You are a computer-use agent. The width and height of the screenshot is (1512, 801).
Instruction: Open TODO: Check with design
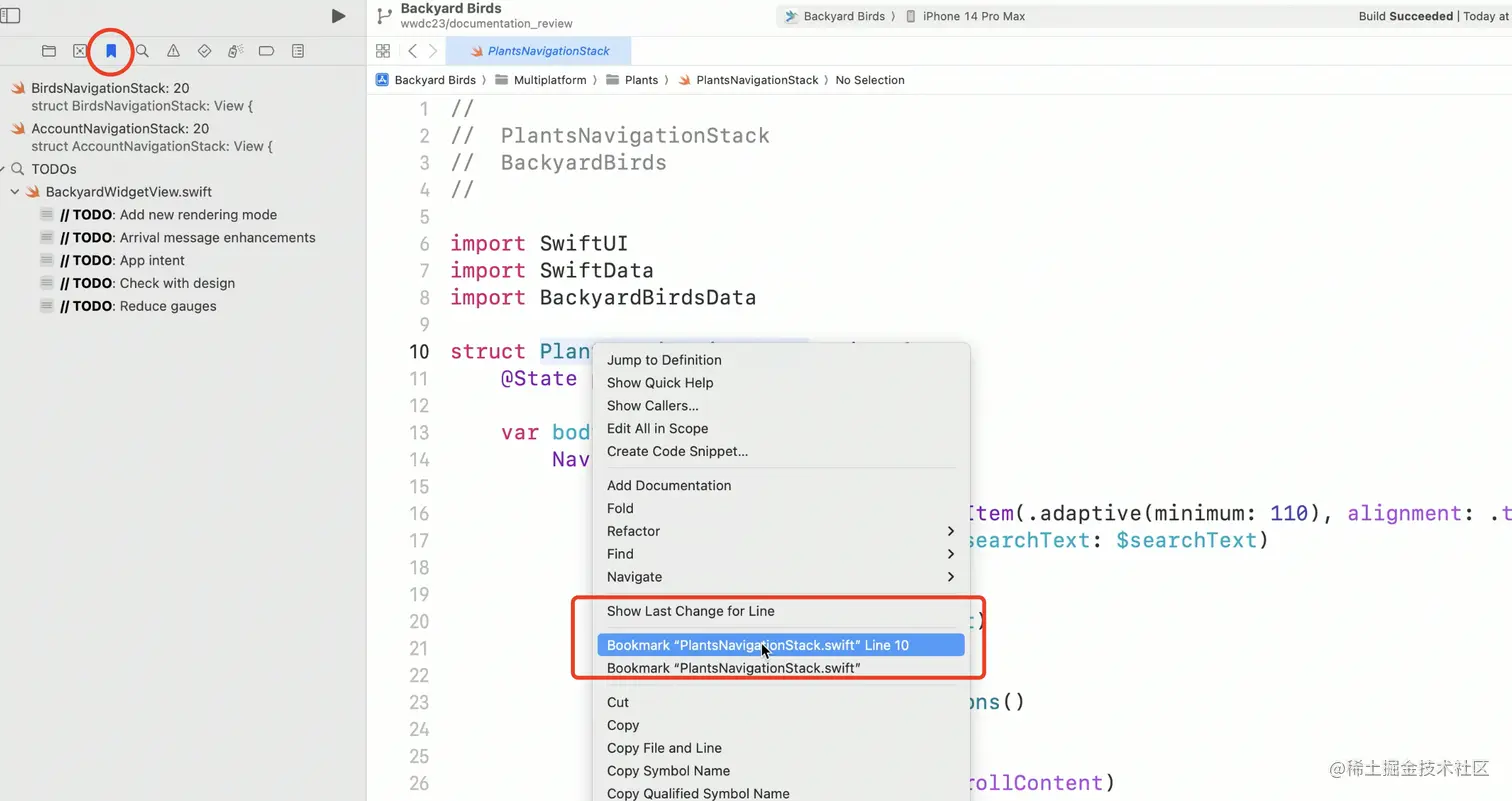tap(147, 283)
